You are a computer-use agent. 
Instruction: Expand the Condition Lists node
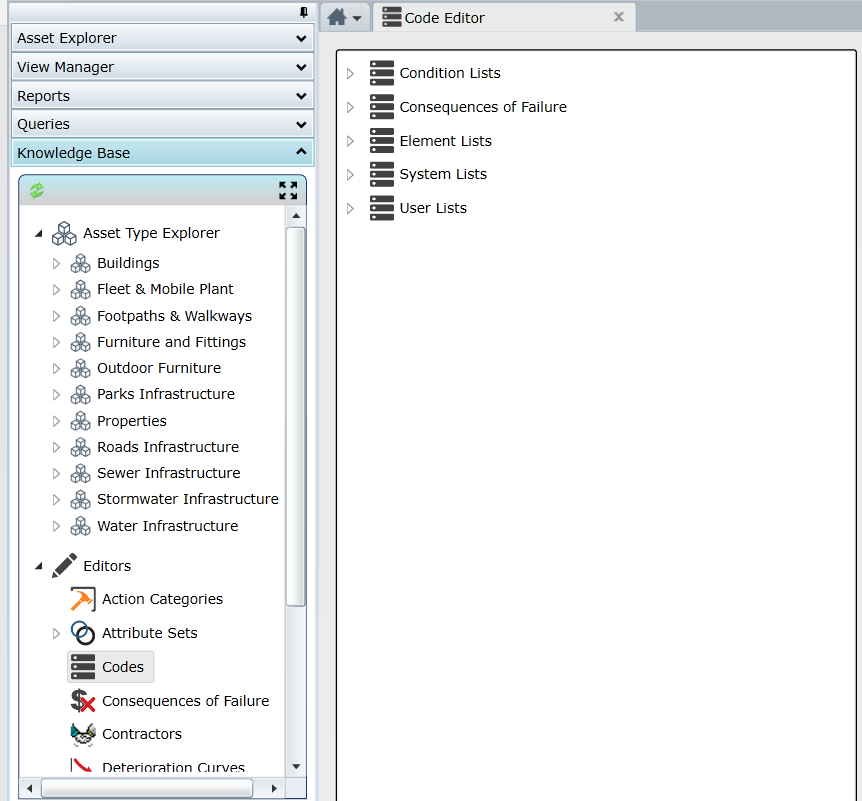[350, 74]
